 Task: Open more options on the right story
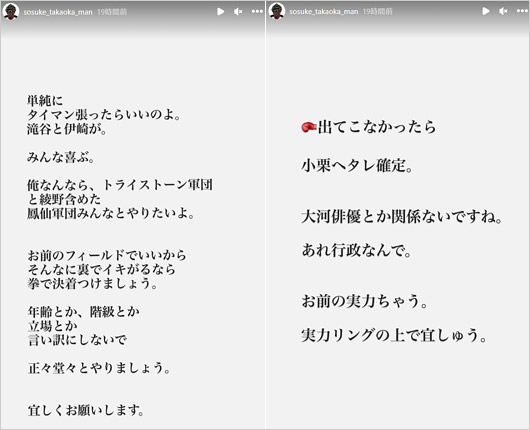coord(523,11)
